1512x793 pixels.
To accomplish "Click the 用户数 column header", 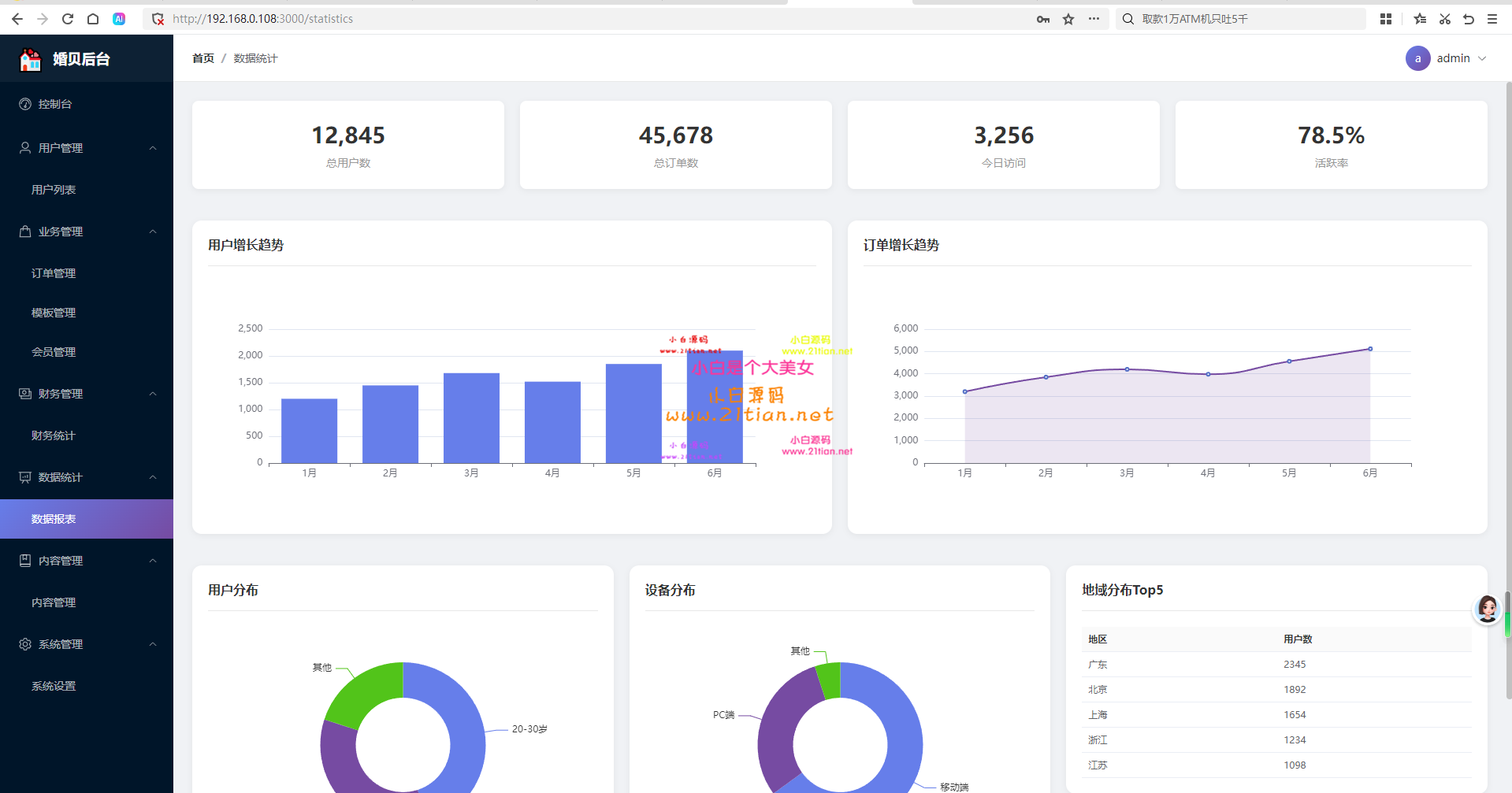I will [x=1298, y=639].
